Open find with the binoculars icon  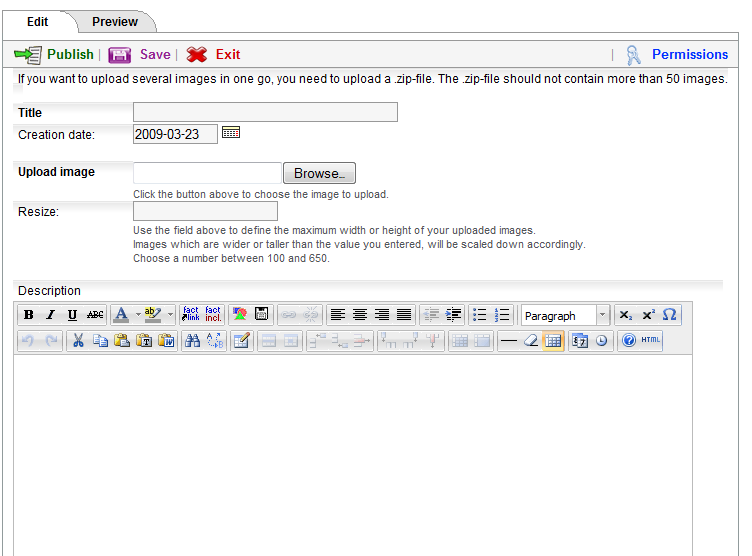coord(192,341)
